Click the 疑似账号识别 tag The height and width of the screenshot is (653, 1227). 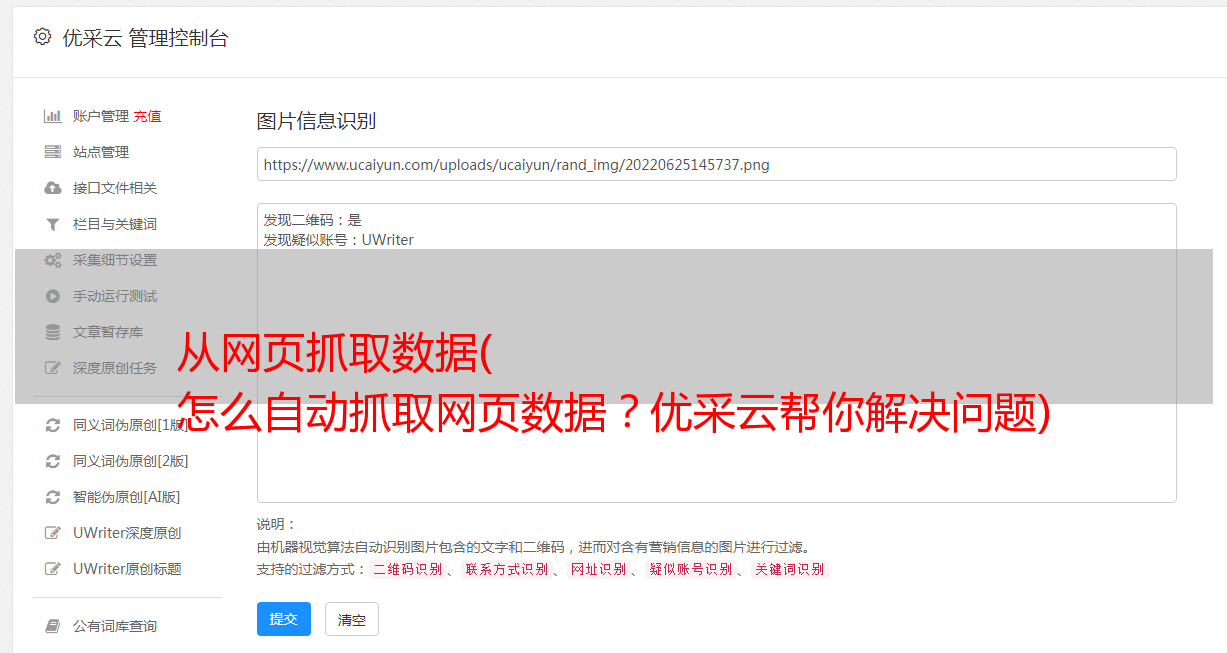pyautogui.click(x=690, y=569)
